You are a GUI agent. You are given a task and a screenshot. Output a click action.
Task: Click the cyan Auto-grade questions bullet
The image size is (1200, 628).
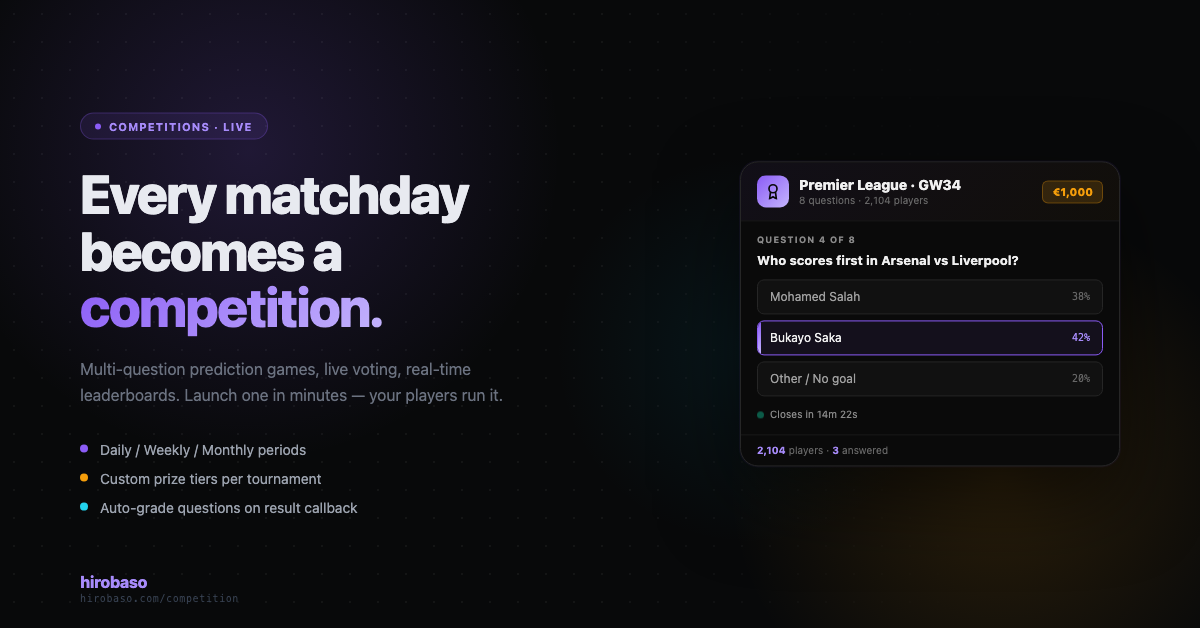click(84, 508)
